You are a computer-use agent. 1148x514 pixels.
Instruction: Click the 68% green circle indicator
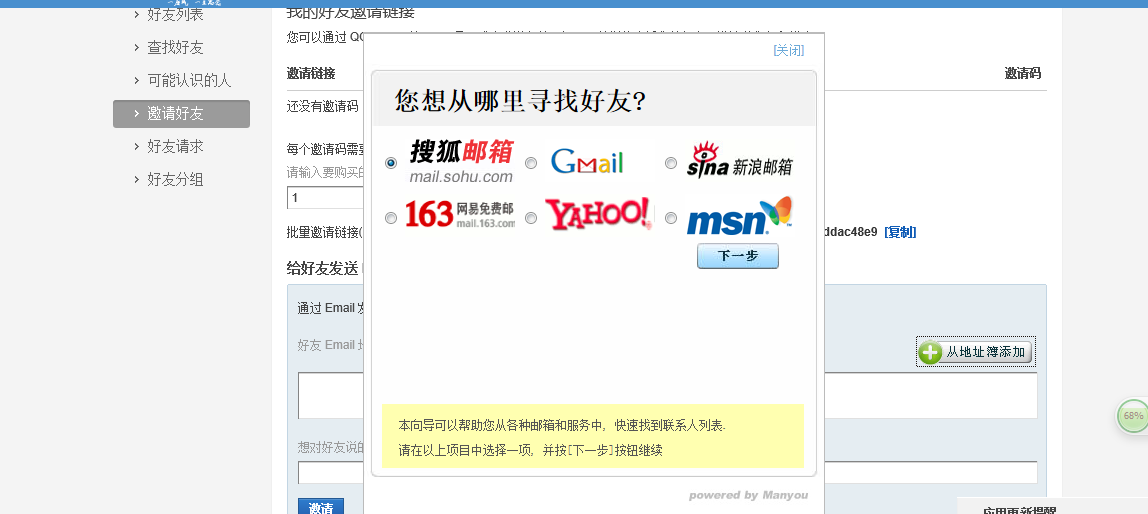click(1133, 416)
